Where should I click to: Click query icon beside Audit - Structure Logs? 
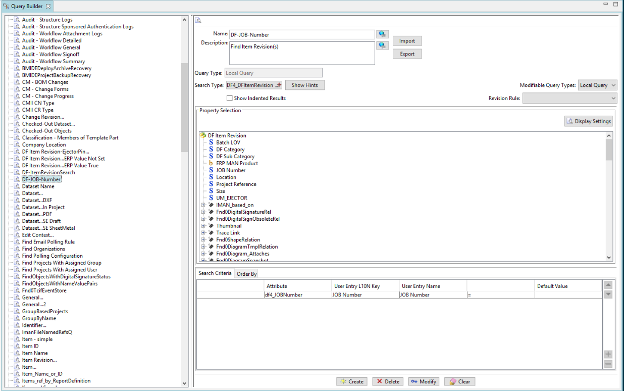coord(17,20)
